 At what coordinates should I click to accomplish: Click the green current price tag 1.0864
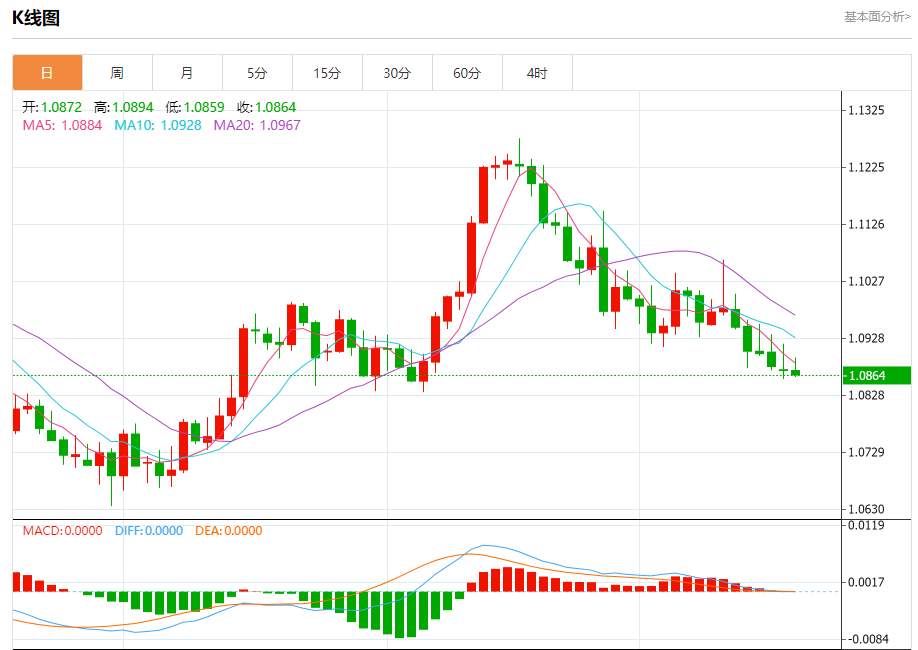[x=876, y=375]
